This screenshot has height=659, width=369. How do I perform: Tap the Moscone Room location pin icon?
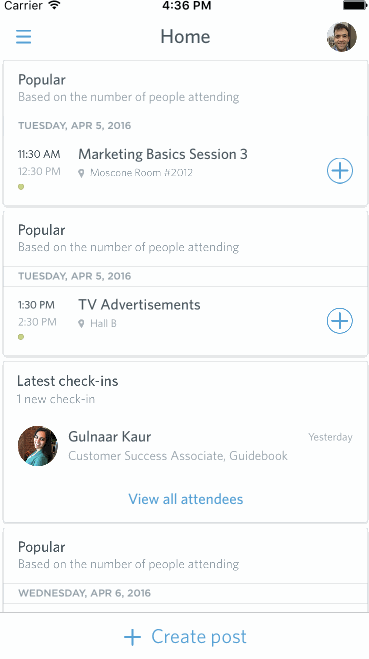click(82, 173)
